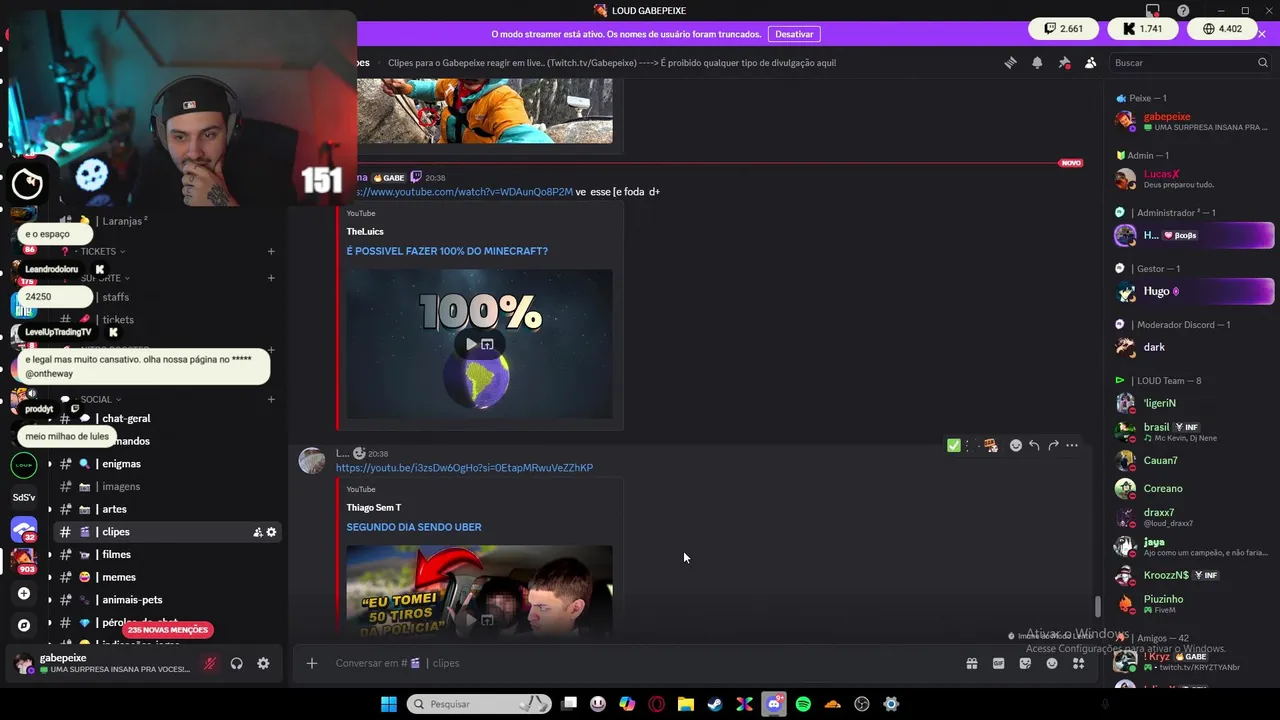1280x720 pixels.
Task: Click the Buscar search field
Action: pyautogui.click(x=1190, y=62)
